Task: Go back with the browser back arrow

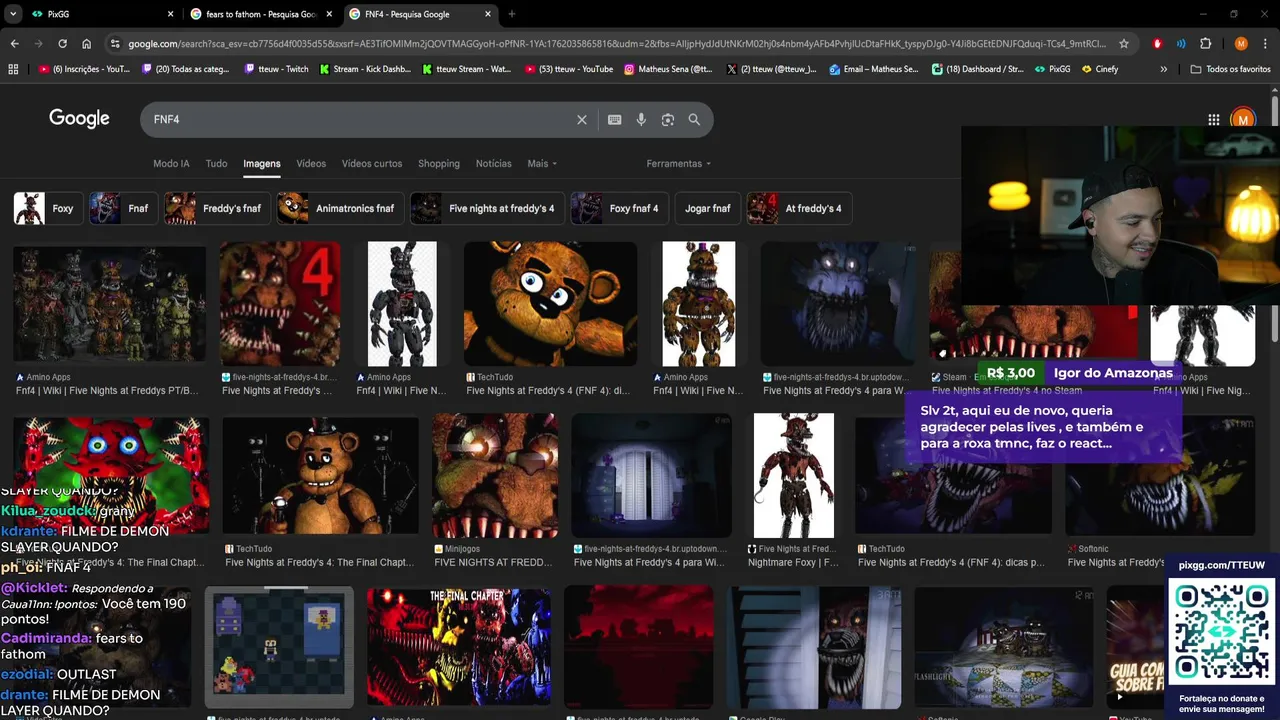Action: (14, 44)
